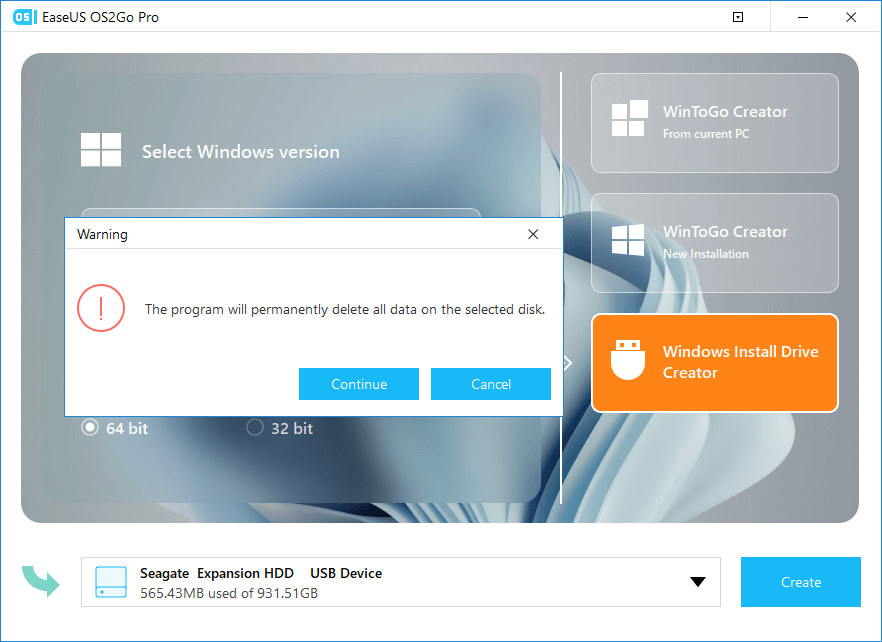The image size is (882, 642).
Task: Choose Windows Install Drive Creator mode
Action: point(714,363)
